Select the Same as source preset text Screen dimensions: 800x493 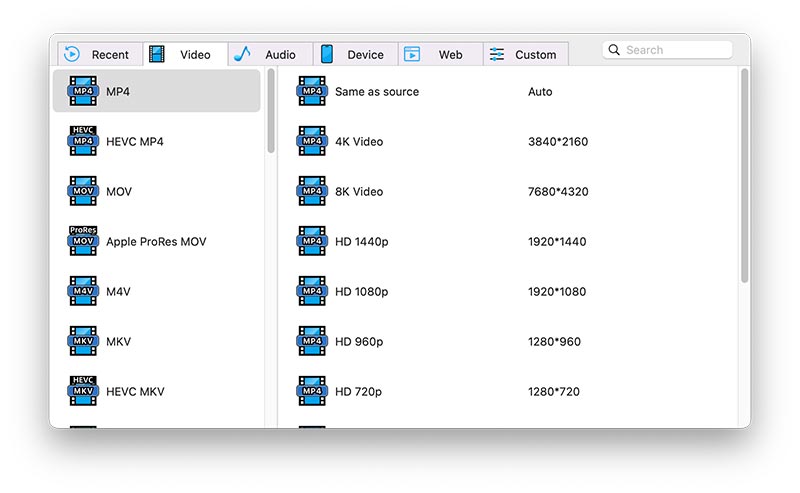[x=377, y=91]
